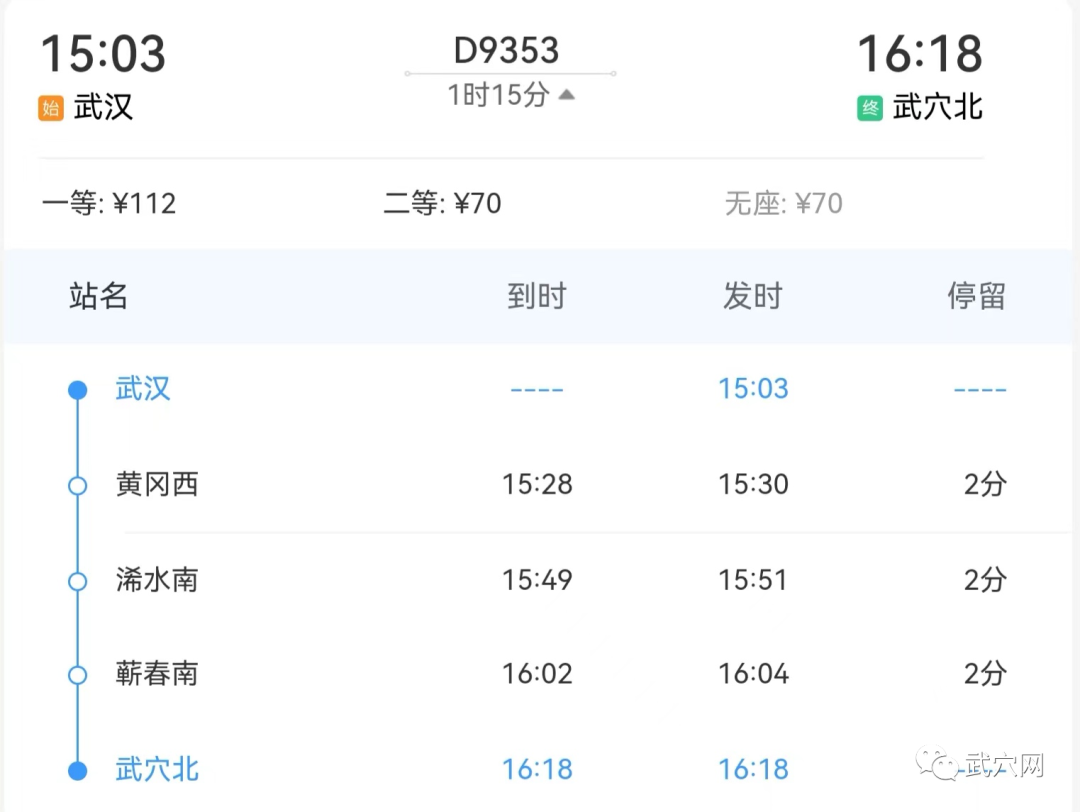This screenshot has width=1080, height=812.
Task: Click the 浠水南 stop circle marker
Action: pyautogui.click(x=77, y=581)
